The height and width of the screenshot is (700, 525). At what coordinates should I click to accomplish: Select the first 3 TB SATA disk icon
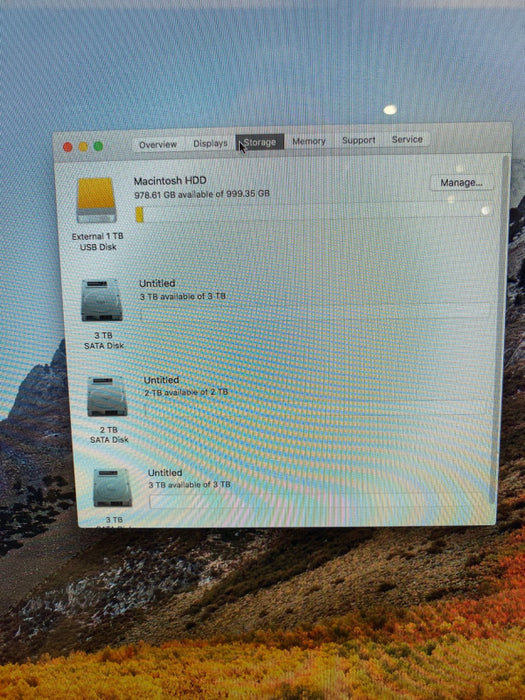[x=102, y=300]
